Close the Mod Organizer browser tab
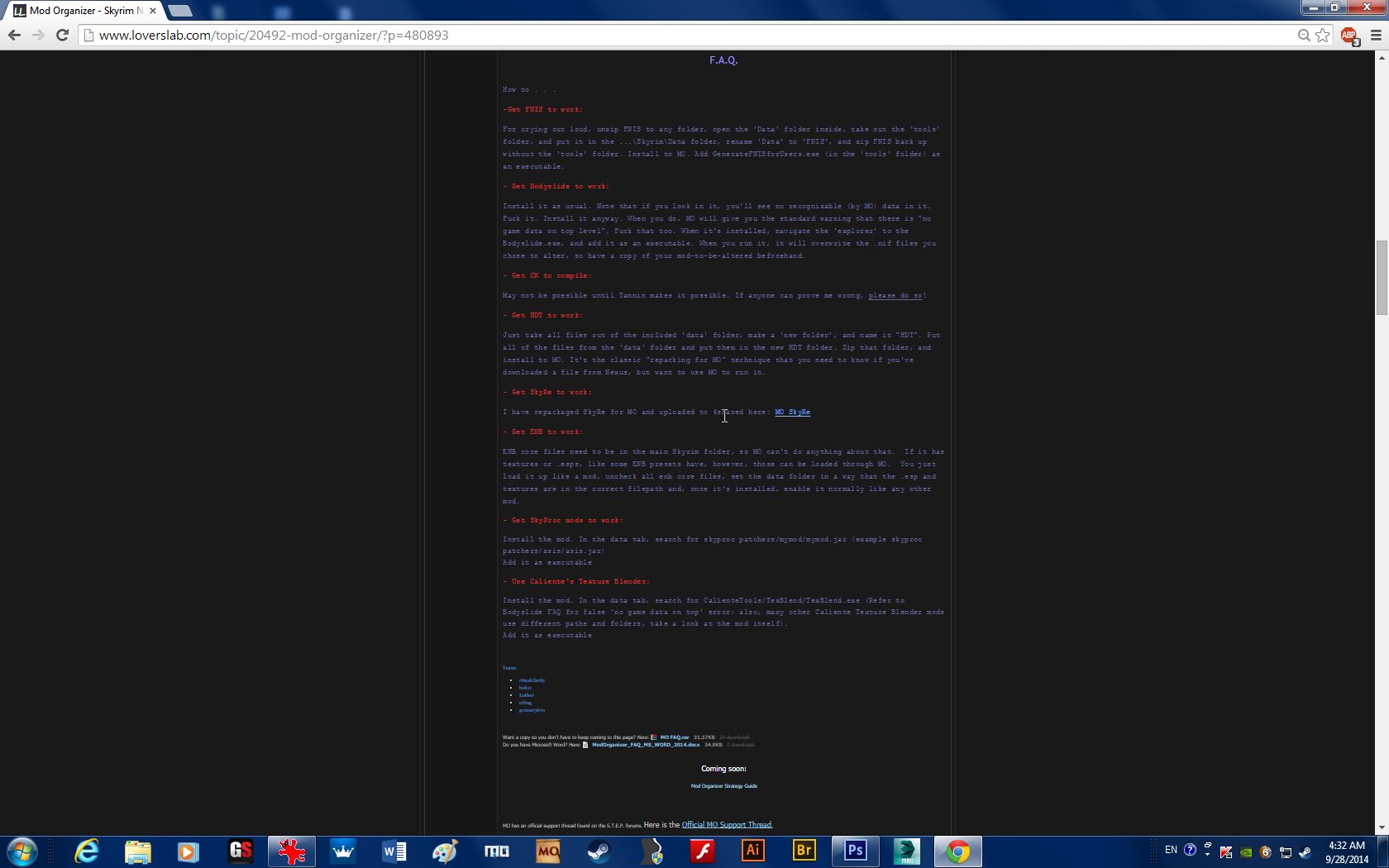The image size is (1389, 868). click(153, 11)
